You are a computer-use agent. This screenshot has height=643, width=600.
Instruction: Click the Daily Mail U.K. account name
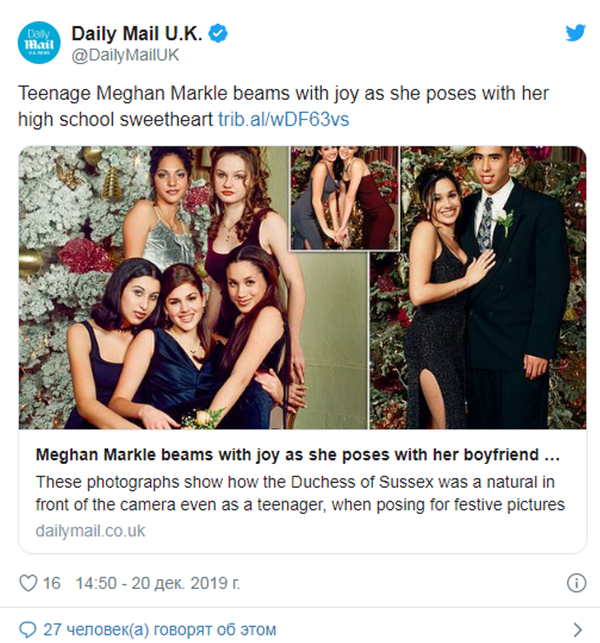click(x=137, y=34)
